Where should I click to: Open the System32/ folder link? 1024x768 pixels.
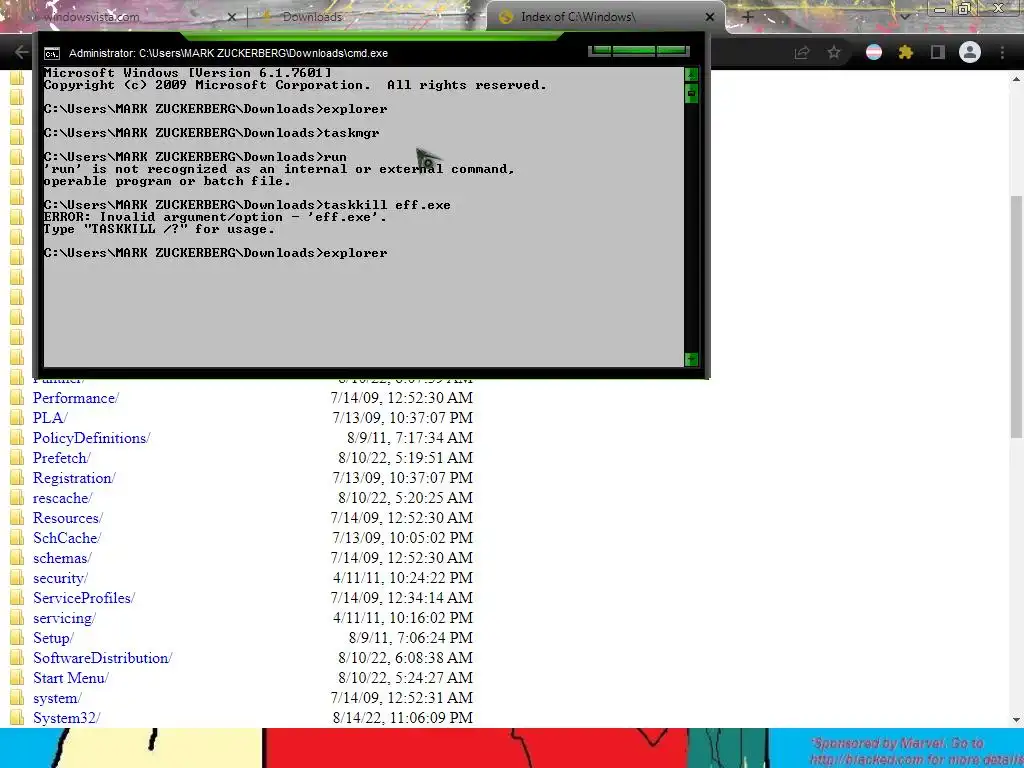click(66, 718)
